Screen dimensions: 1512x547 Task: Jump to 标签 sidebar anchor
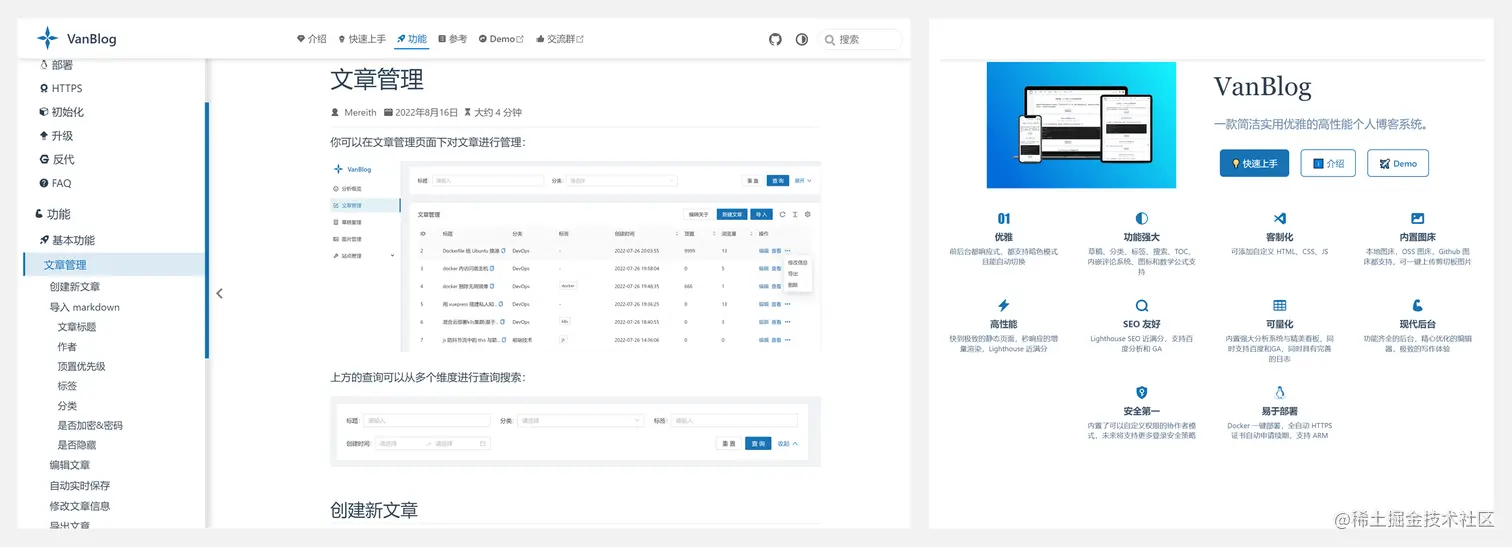tap(67, 386)
